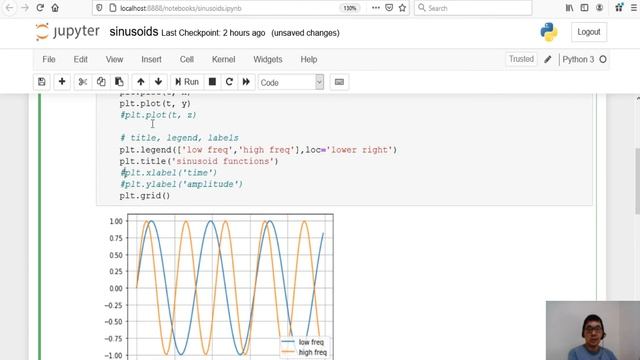Restart kernel and rerun all cells
This screenshot has width=640, height=360.
pos(246,82)
